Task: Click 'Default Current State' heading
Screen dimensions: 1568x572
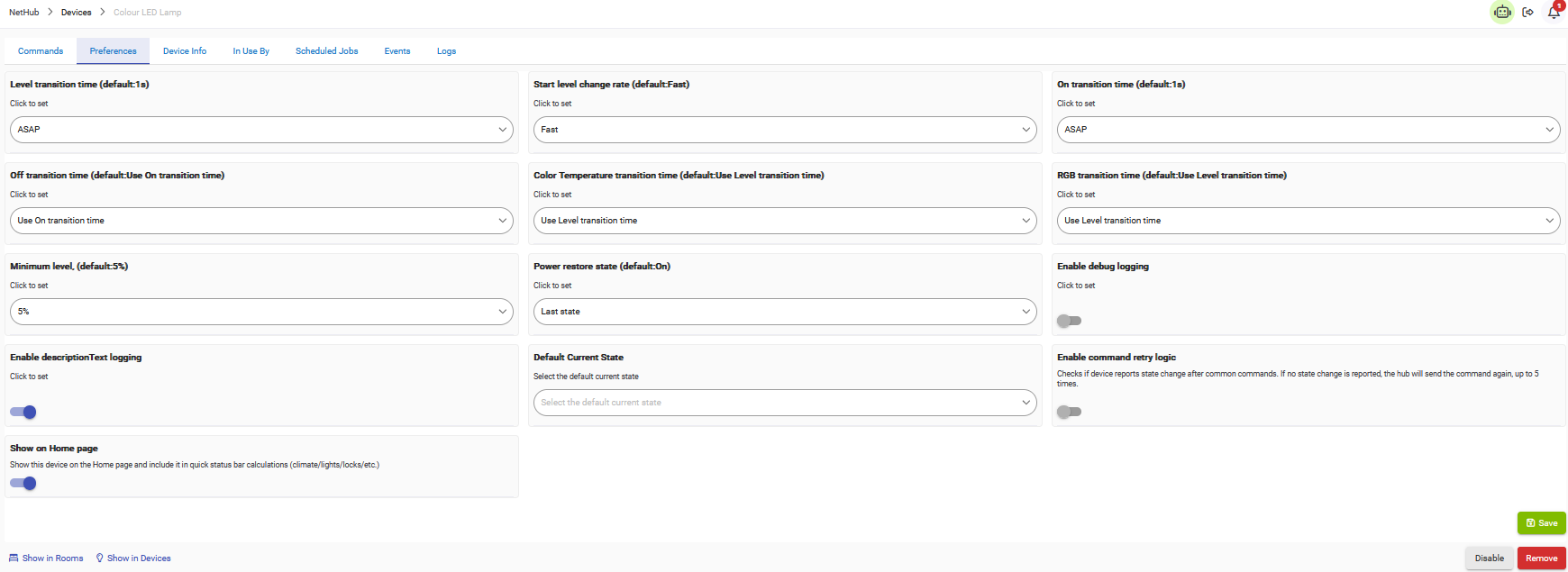Action: coord(579,358)
